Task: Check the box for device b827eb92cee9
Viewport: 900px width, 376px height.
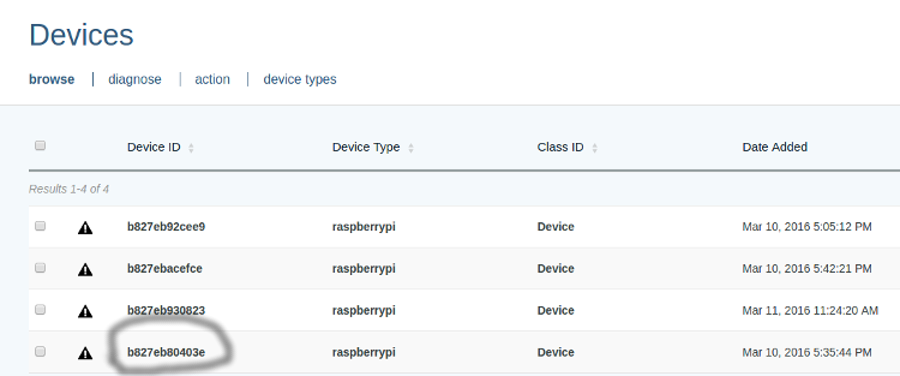Action: tap(40, 226)
